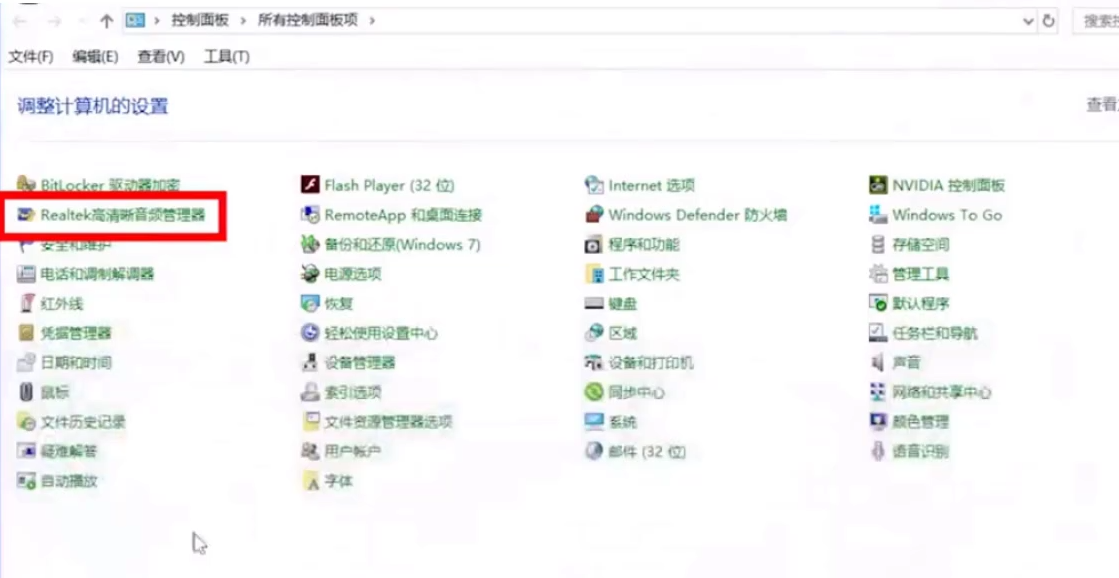Click the search box at top right
The width and height of the screenshot is (1119, 578).
1095,21
